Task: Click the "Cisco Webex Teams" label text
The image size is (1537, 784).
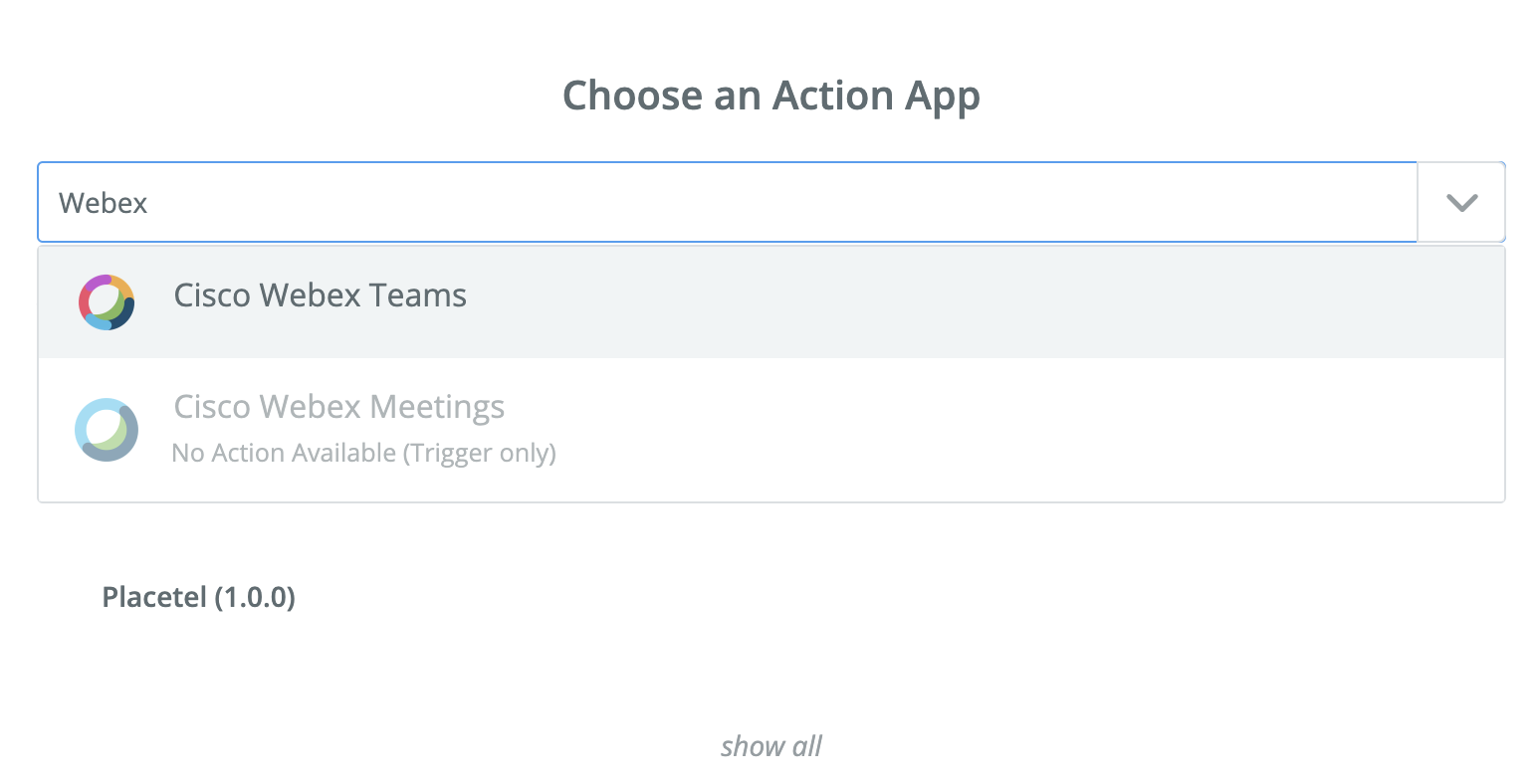Action: click(x=320, y=296)
